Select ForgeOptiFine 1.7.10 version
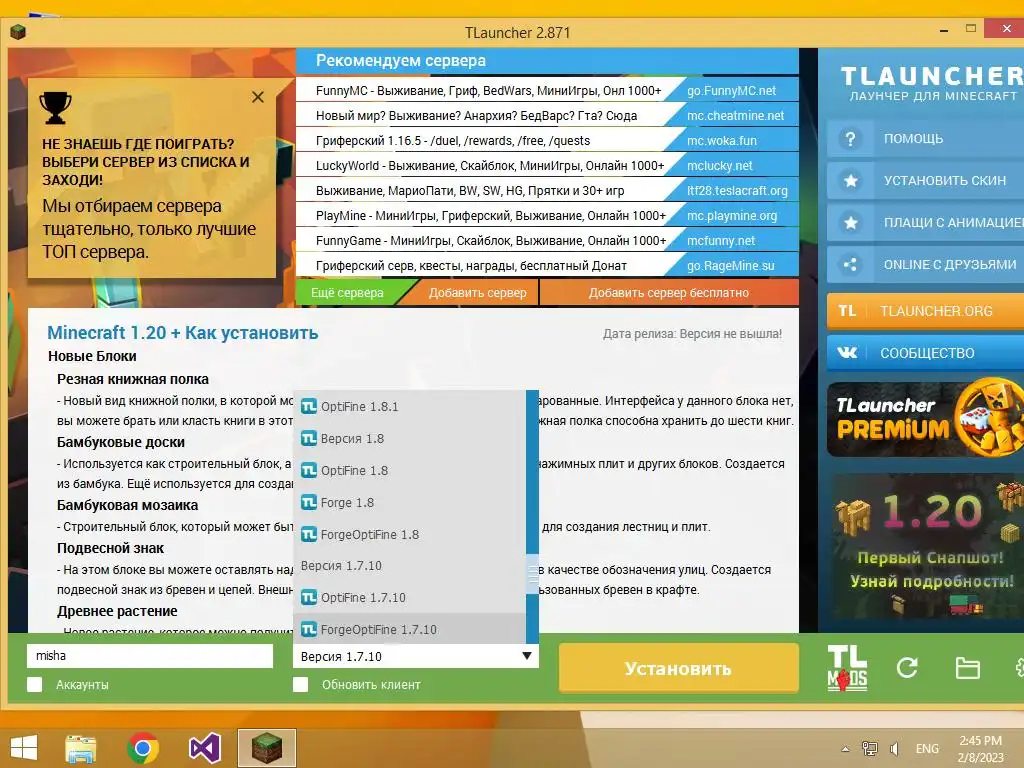 [x=409, y=629]
